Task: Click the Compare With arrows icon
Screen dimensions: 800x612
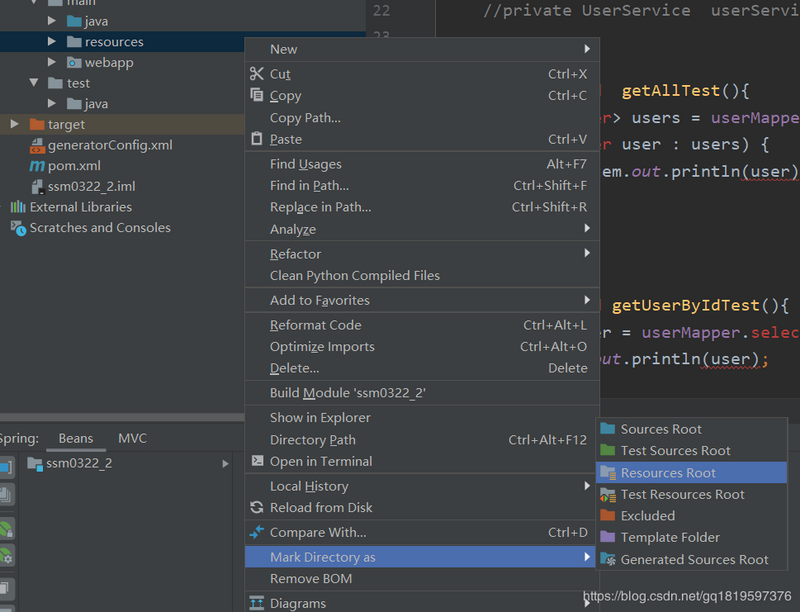Action: click(257, 532)
